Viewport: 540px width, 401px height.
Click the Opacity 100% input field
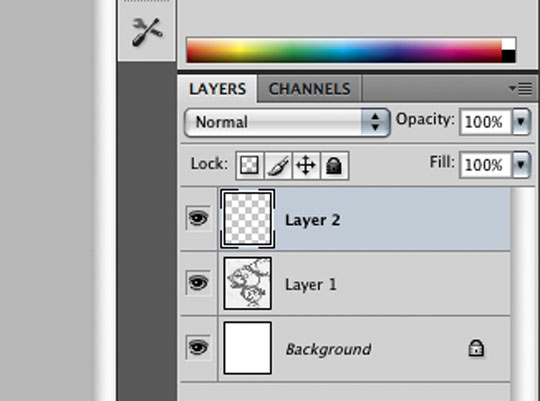tap(486, 122)
